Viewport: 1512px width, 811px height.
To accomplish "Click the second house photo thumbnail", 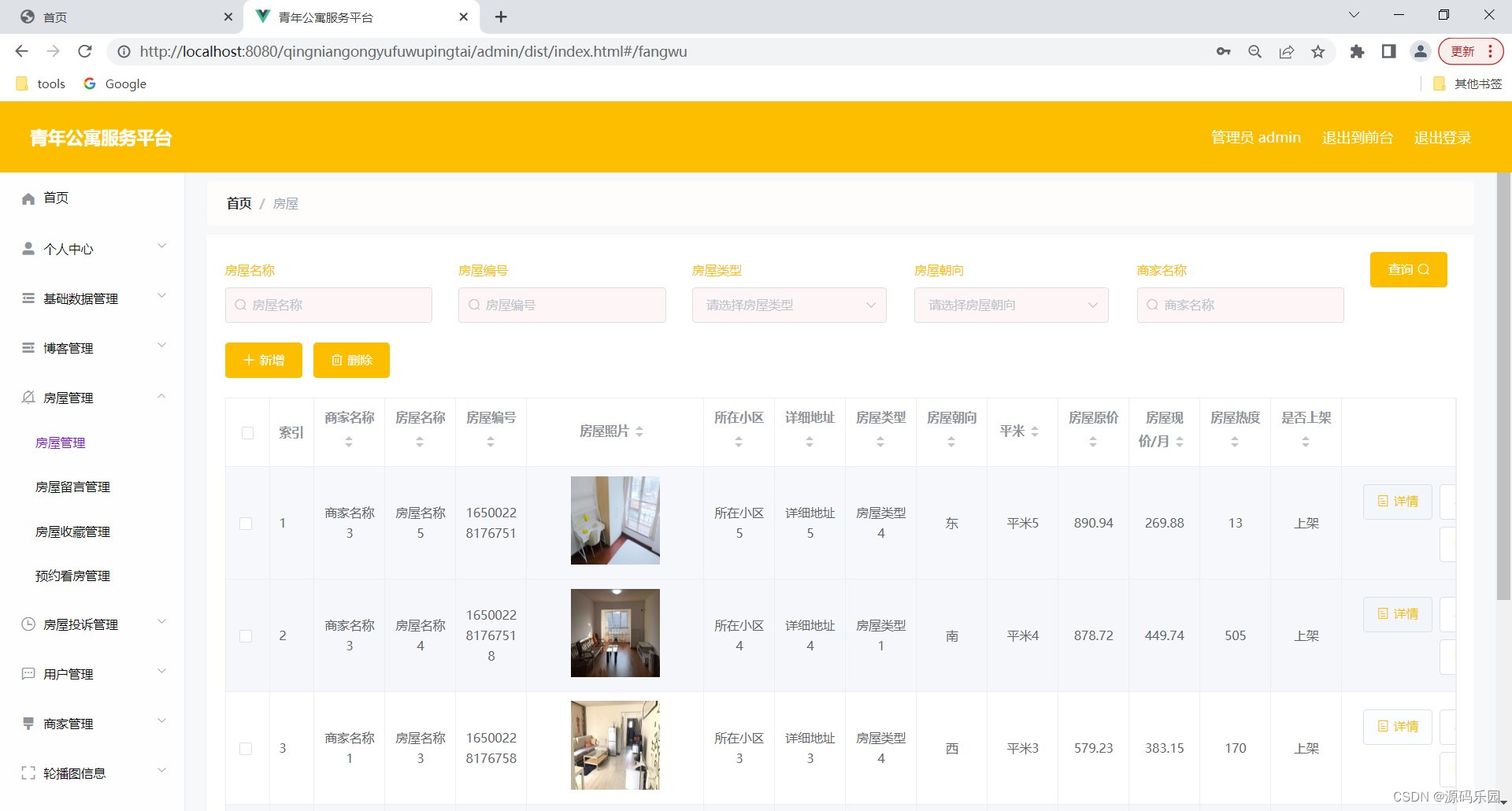I will (x=615, y=632).
